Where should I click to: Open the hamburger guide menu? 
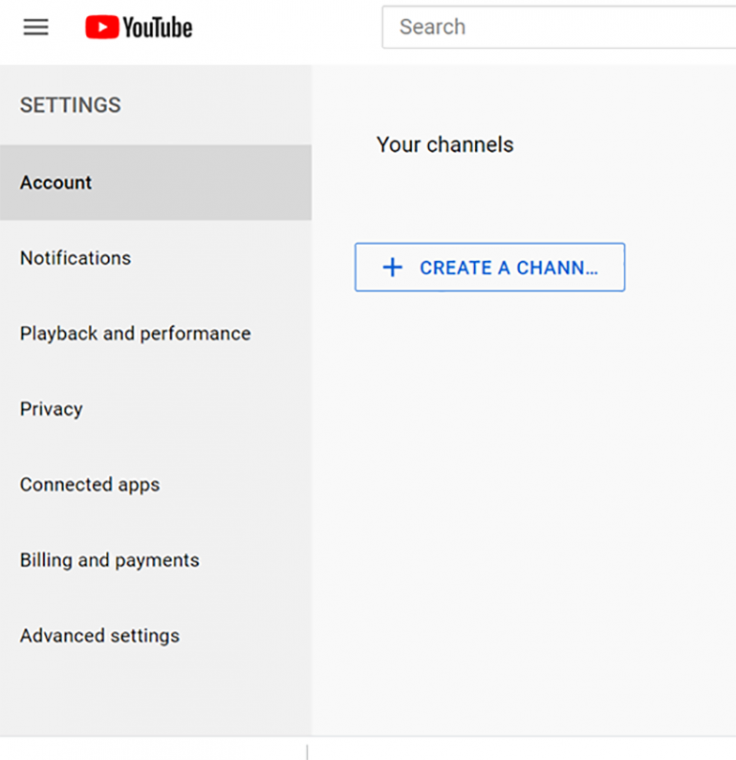(36, 27)
